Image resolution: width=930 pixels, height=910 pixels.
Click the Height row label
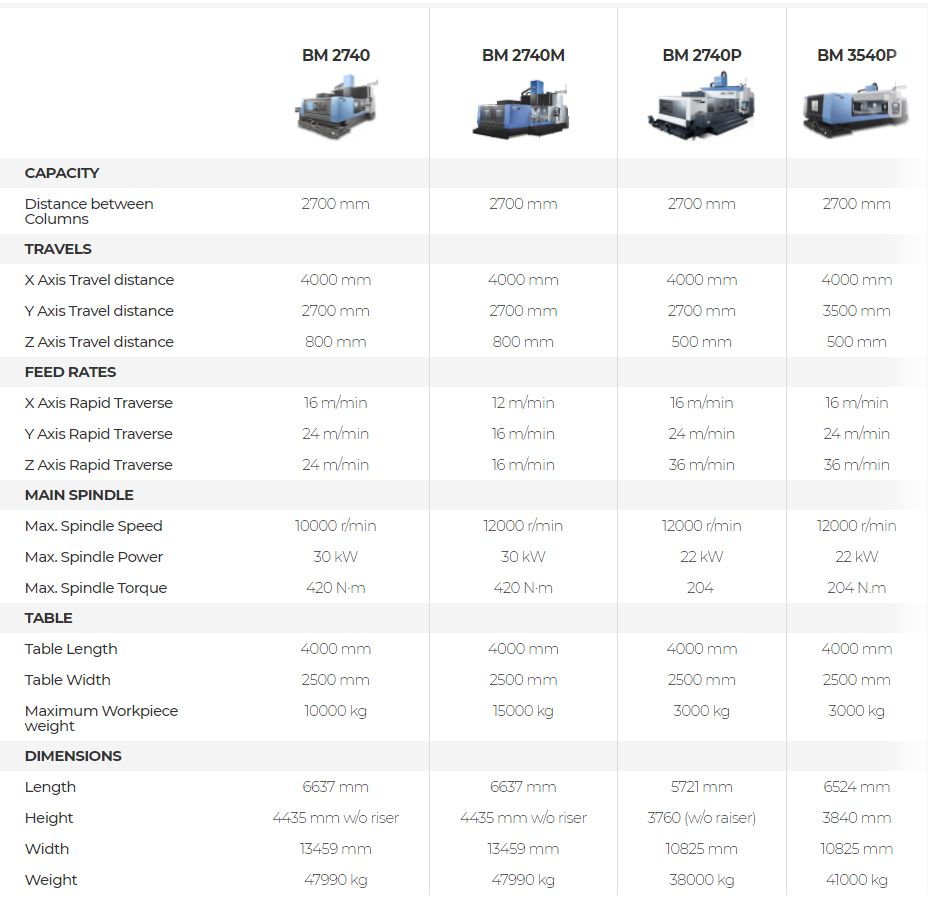coord(49,818)
